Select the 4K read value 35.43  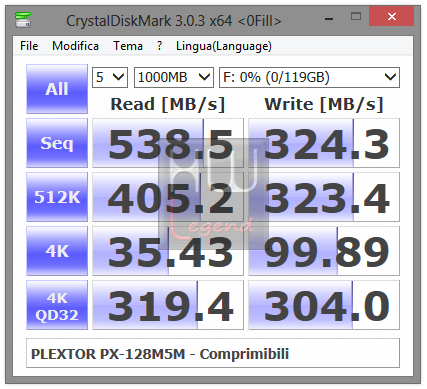[168, 251]
